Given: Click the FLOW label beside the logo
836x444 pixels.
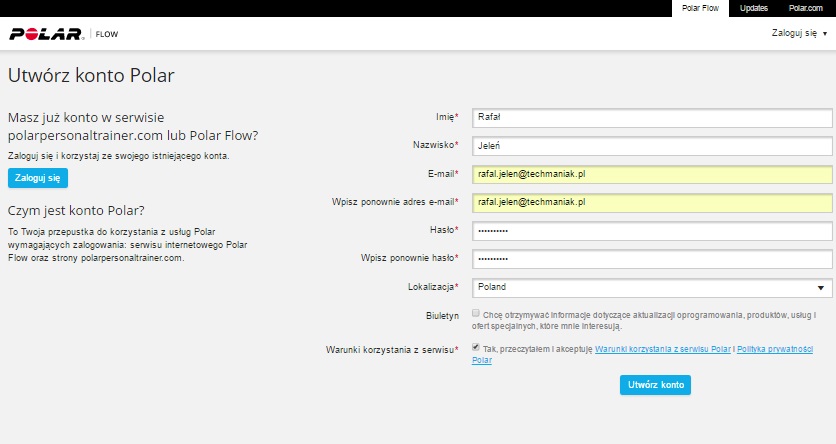Looking at the screenshot, I should point(106,34).
